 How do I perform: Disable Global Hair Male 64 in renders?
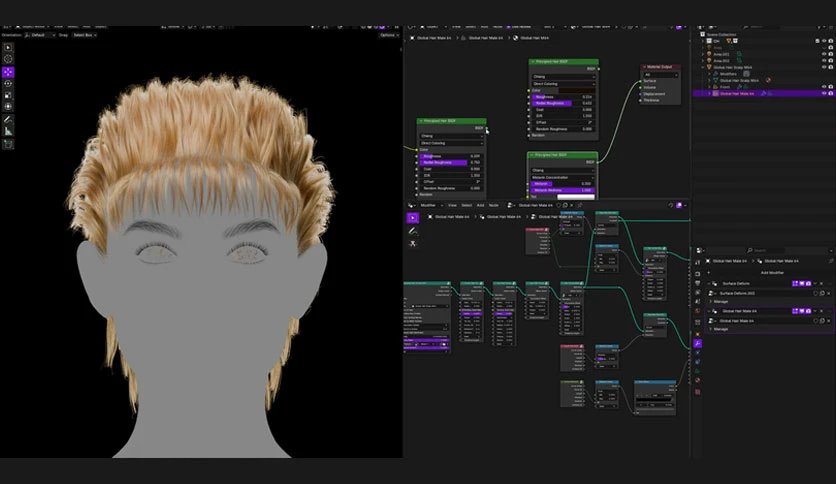pos(831,93)
